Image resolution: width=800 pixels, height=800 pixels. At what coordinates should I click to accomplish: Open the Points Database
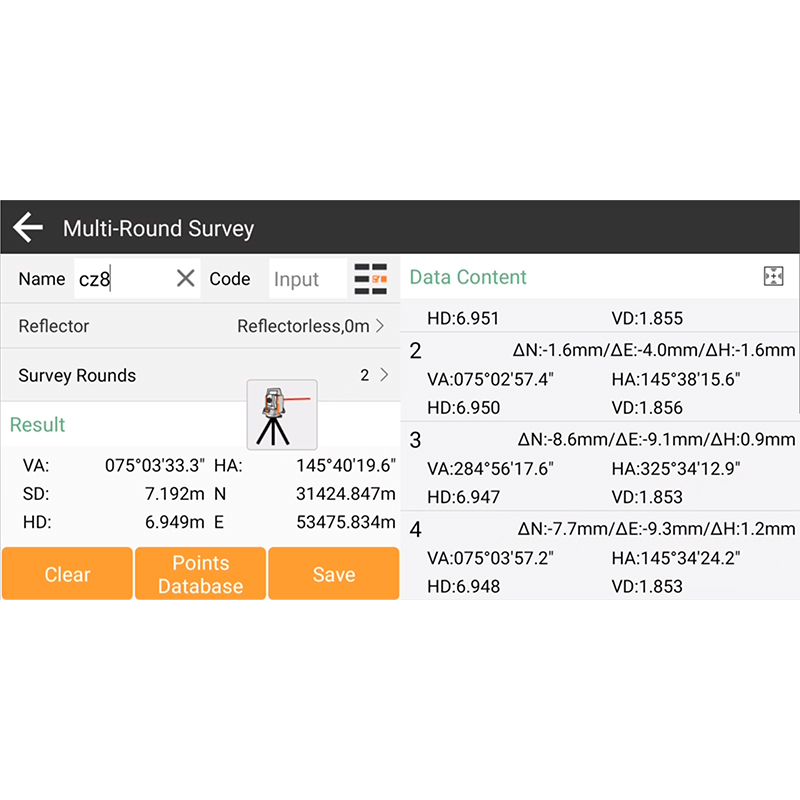pos(200,574)
